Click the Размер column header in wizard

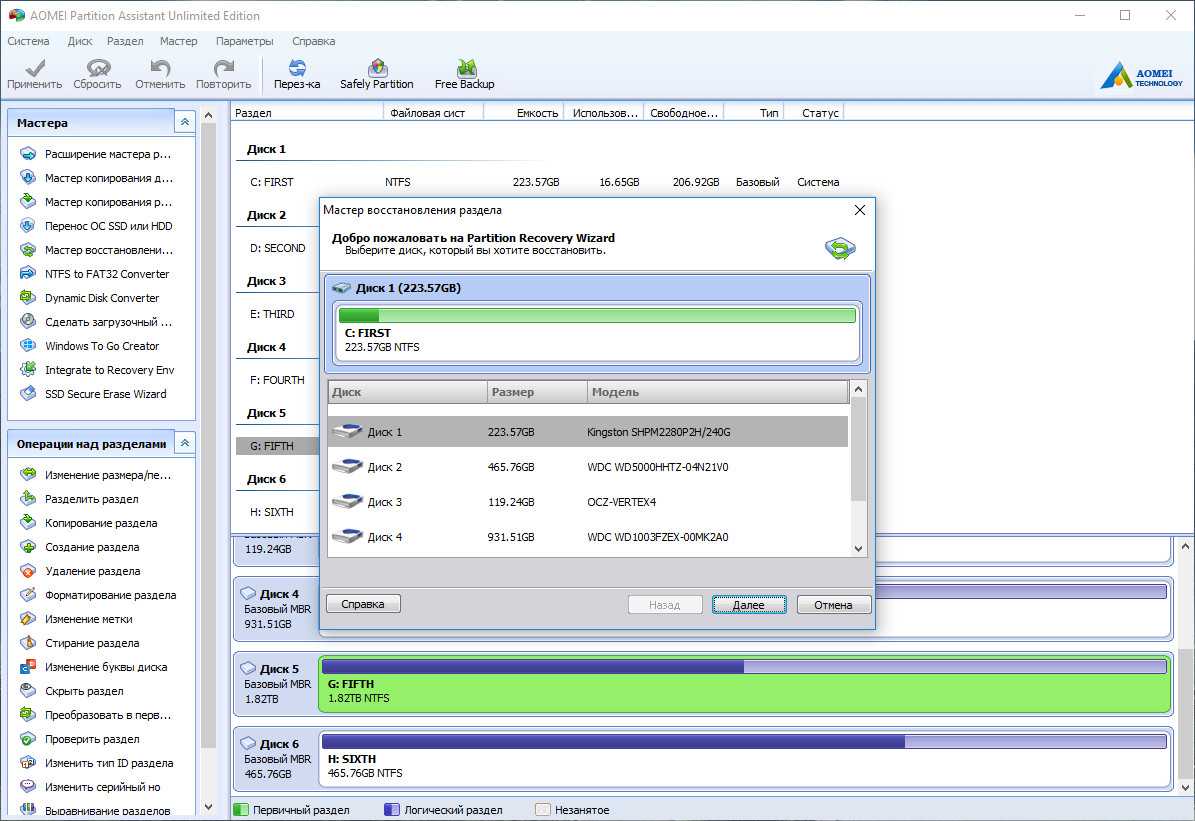537,392
